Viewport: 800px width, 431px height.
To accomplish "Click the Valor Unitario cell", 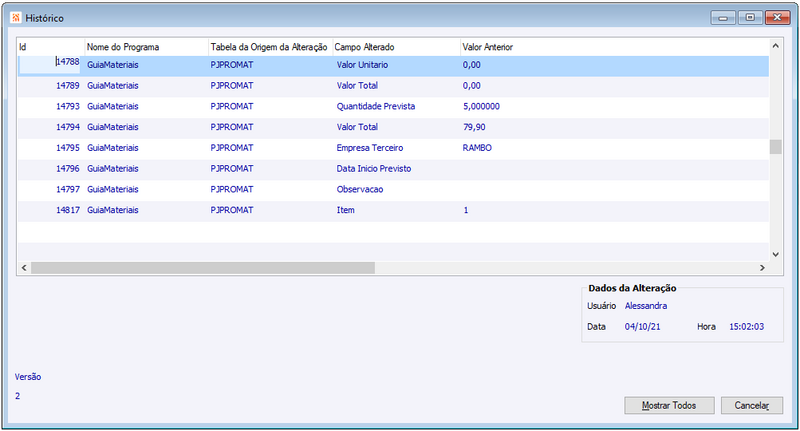I will (x=362, y=65).
